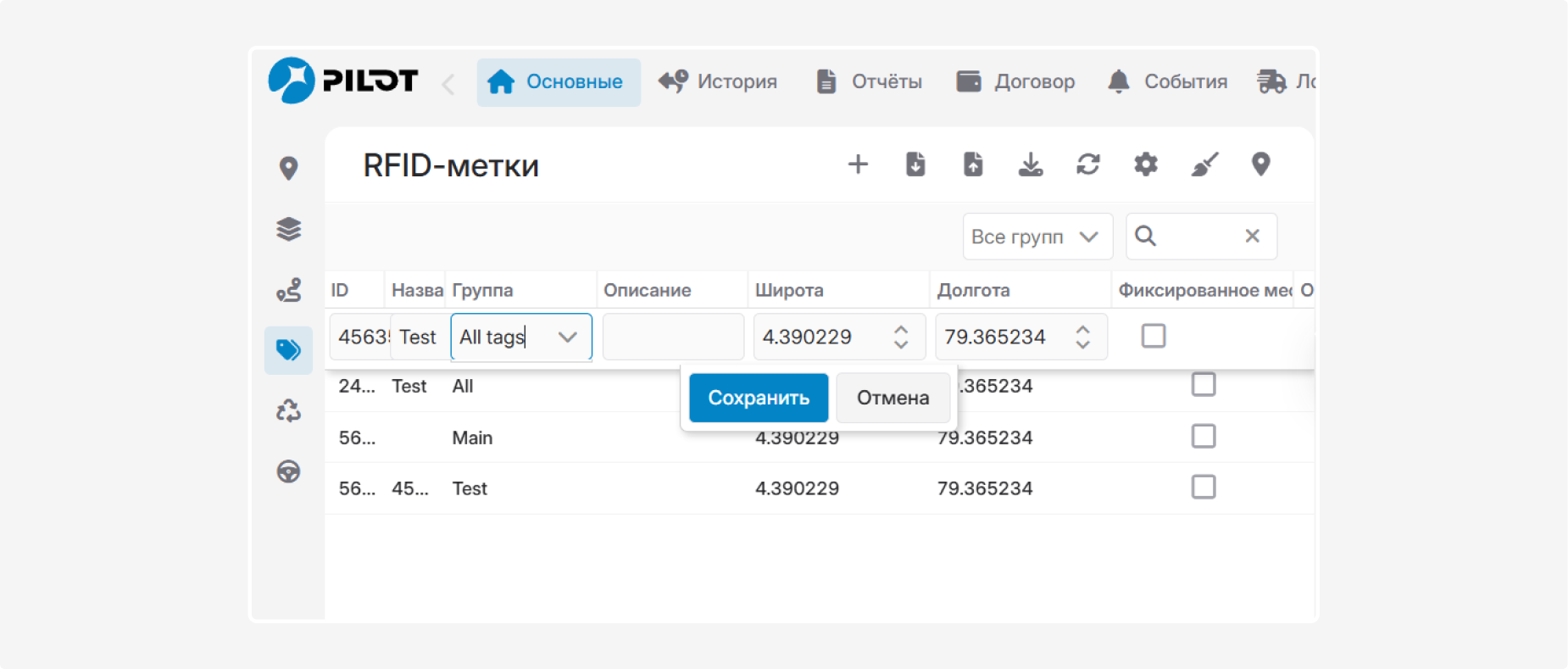Open the All tags group dropdown arrow

pos(568,337)
